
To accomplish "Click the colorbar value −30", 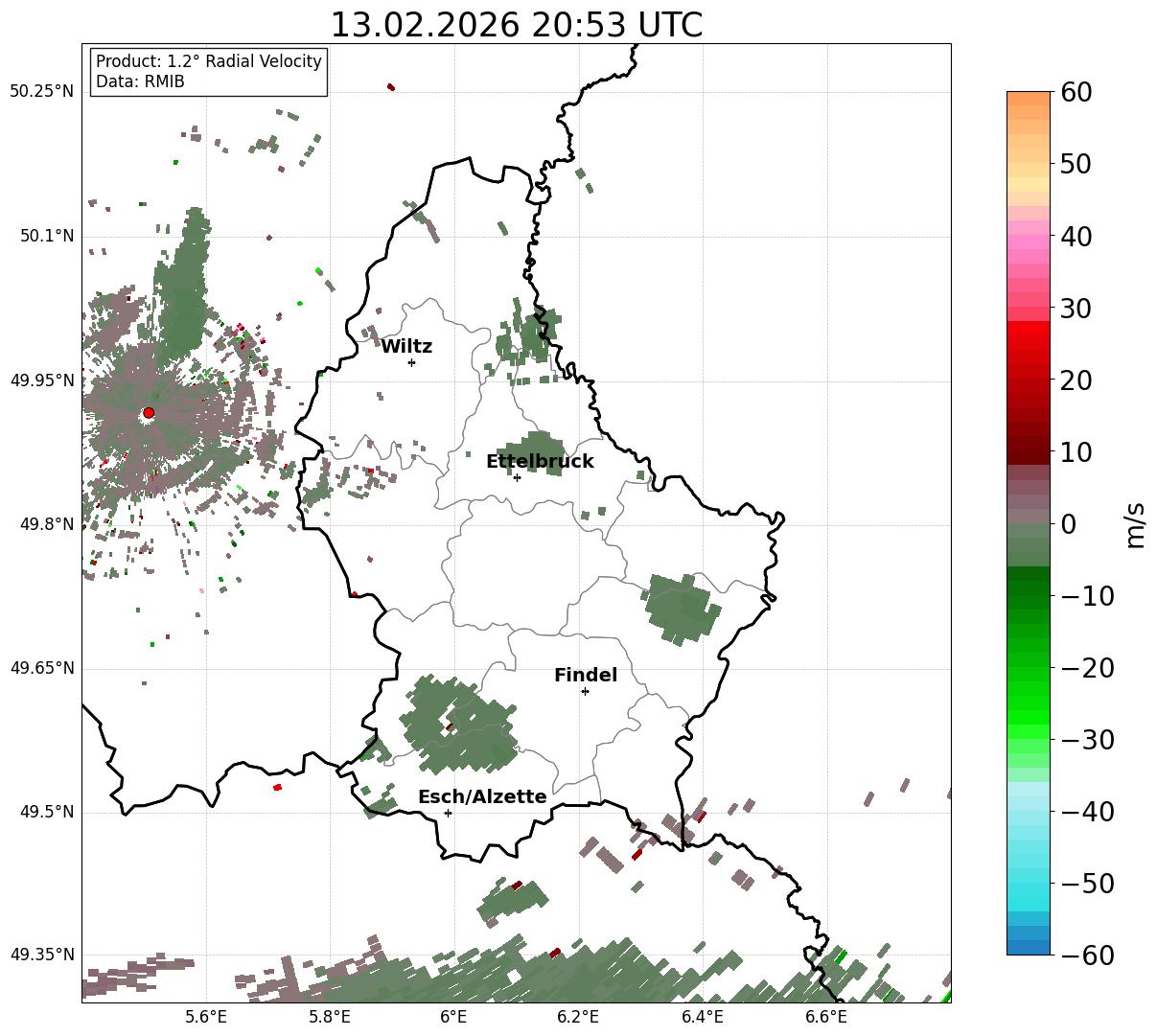I will [x=1087, y=740].
